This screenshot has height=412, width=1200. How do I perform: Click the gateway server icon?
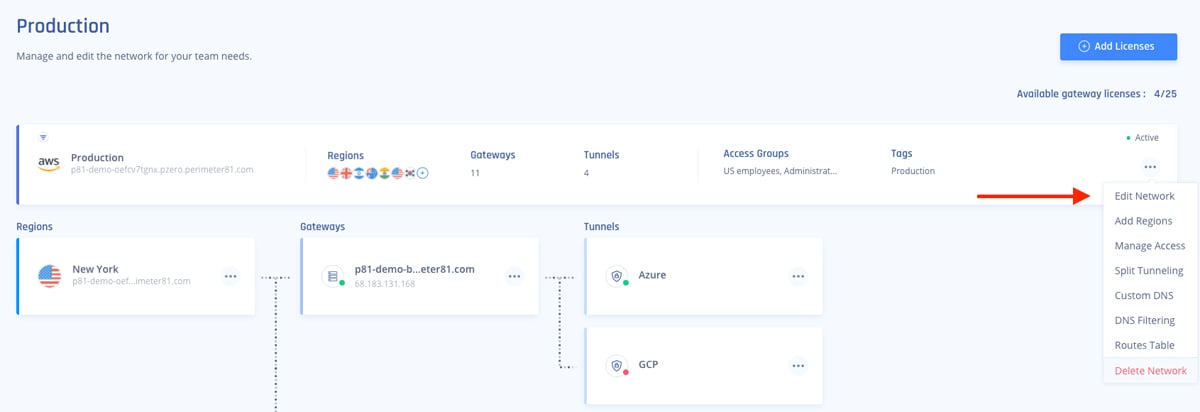[x=333, y=276]
